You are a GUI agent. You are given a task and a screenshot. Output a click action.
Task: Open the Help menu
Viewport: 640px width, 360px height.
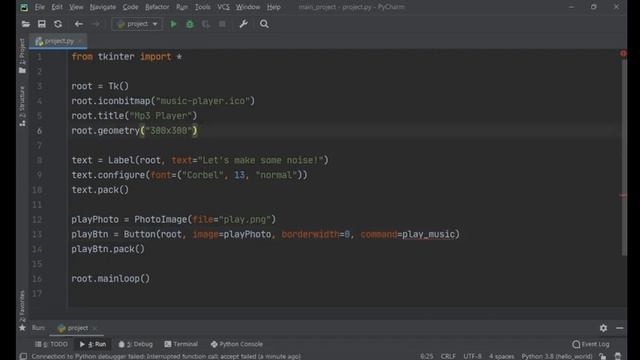click(273, 7)
